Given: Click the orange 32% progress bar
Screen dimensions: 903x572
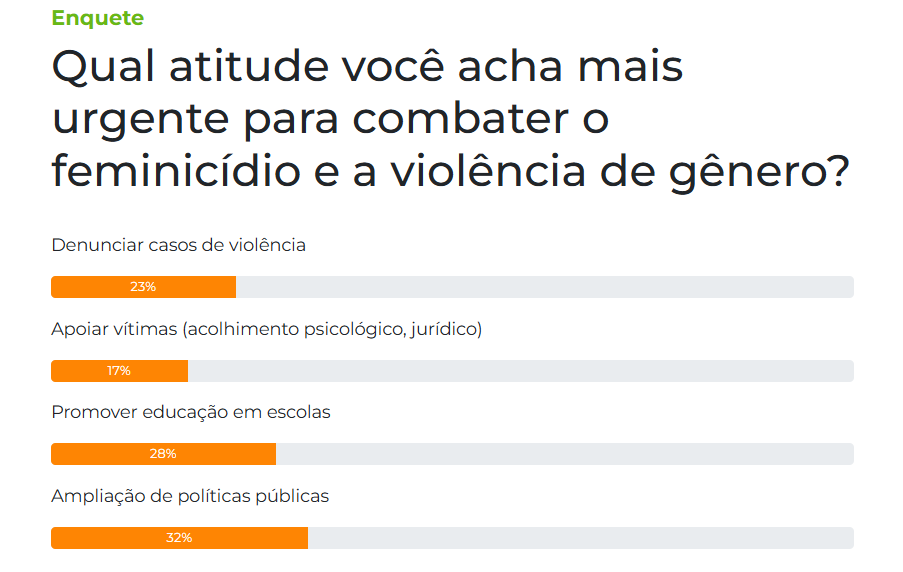Looking at the screenshot, I should [180, 538].
